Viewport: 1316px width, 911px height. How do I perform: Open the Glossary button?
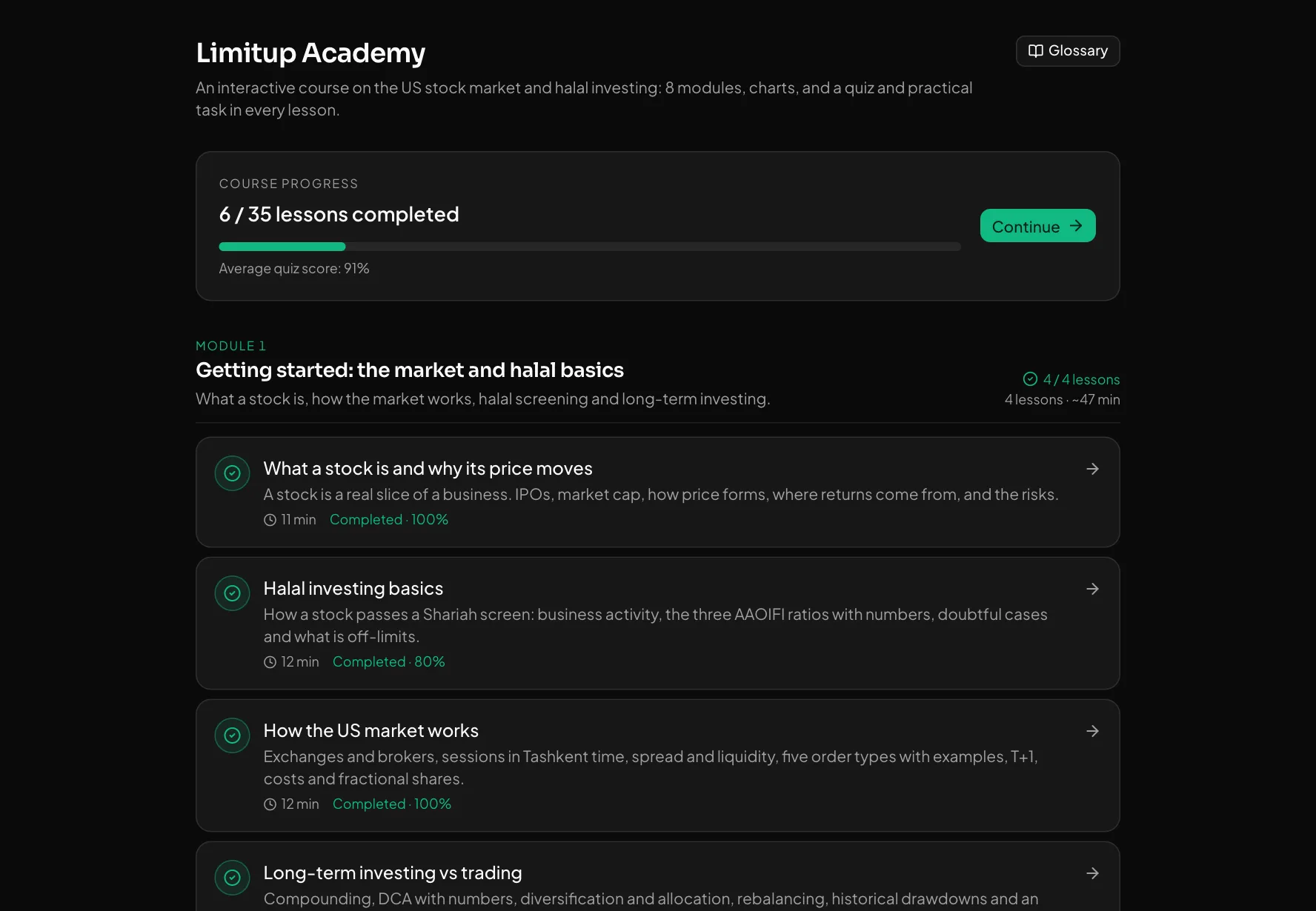click(x=1067, y=51)
